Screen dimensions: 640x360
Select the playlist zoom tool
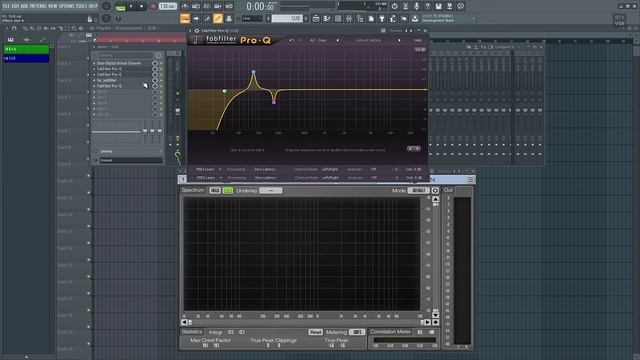(x=74, y=29)
